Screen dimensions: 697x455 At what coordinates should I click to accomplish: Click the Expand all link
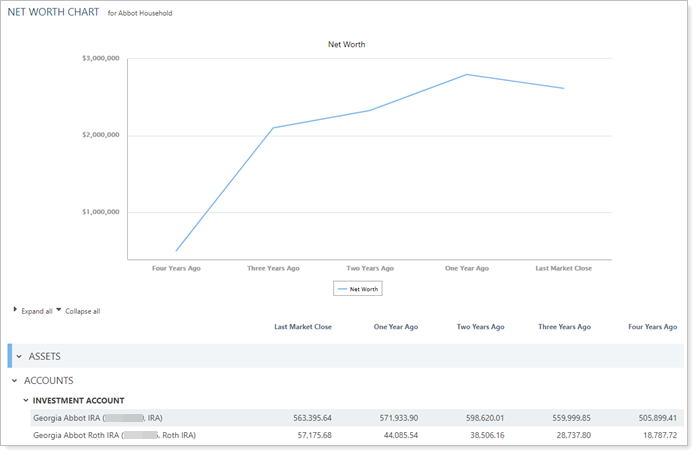coord(36,311)
